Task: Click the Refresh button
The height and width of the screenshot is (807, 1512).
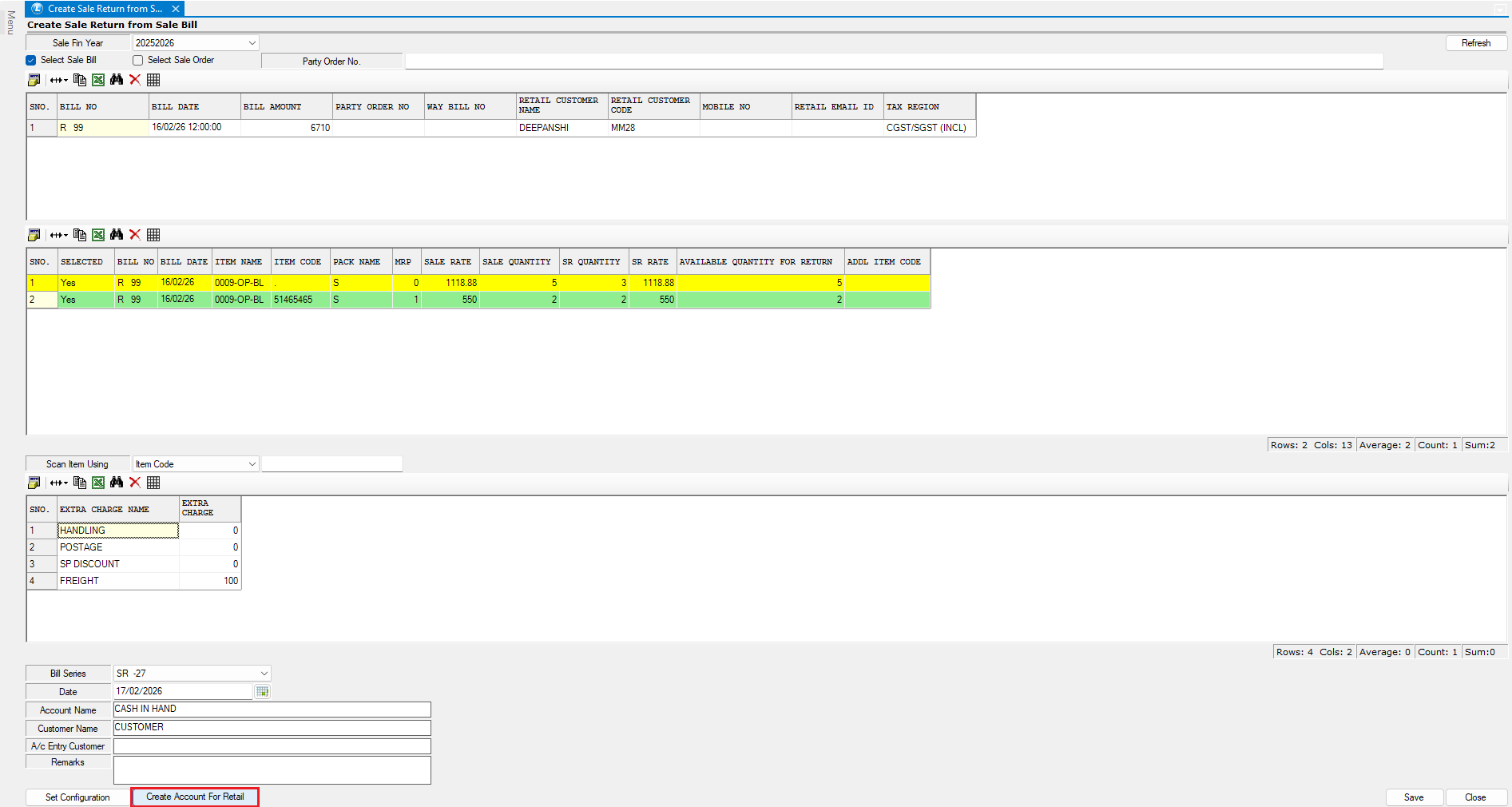Action: 1475,43
